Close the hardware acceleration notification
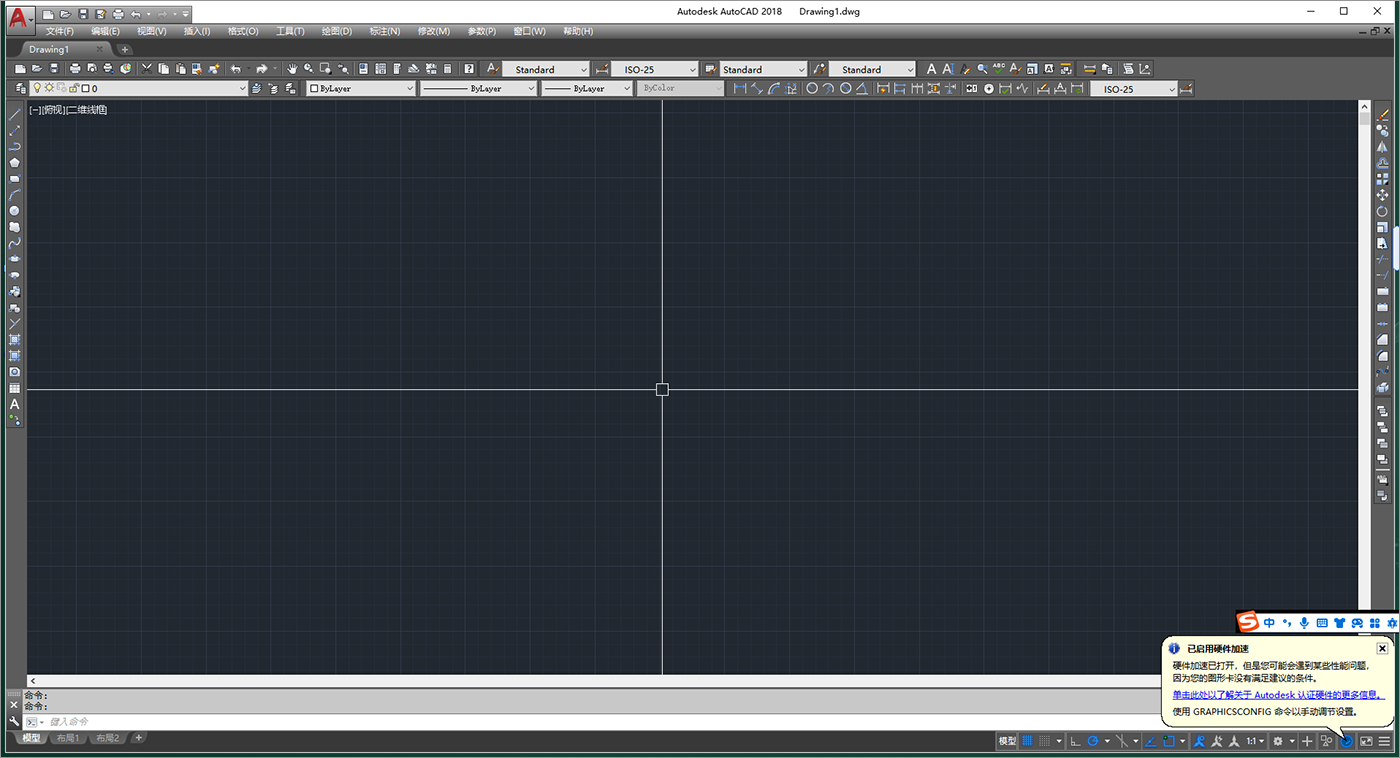This screenshot has width=1400, height=758. coord(1381,647)
